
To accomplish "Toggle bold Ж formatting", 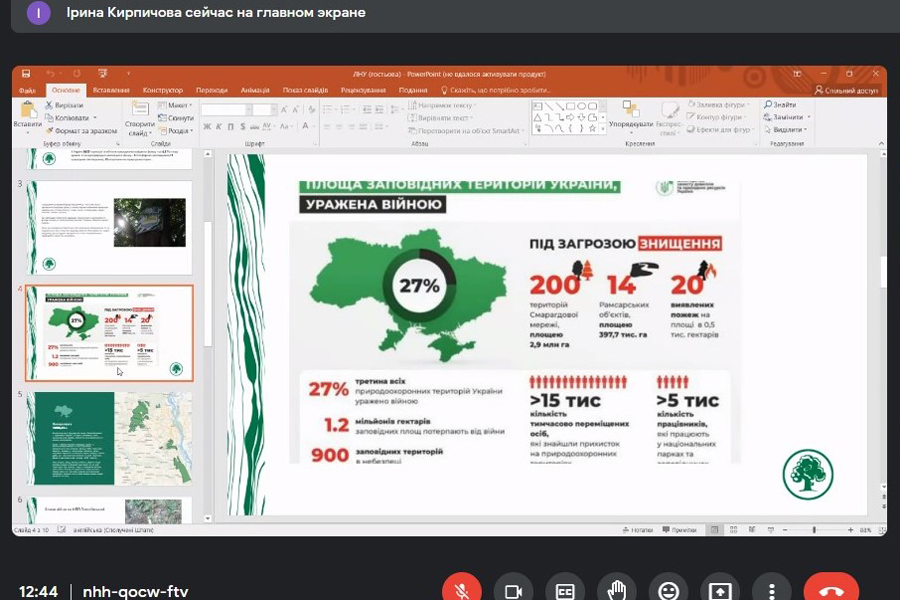I will click(x=207, y=126).
